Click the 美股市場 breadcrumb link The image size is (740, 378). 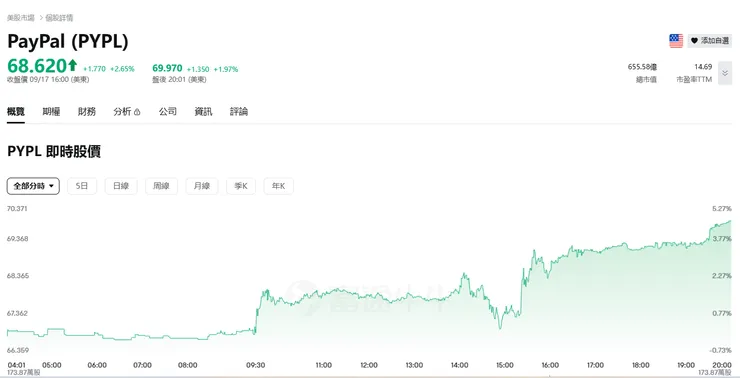tap(21, 18)
